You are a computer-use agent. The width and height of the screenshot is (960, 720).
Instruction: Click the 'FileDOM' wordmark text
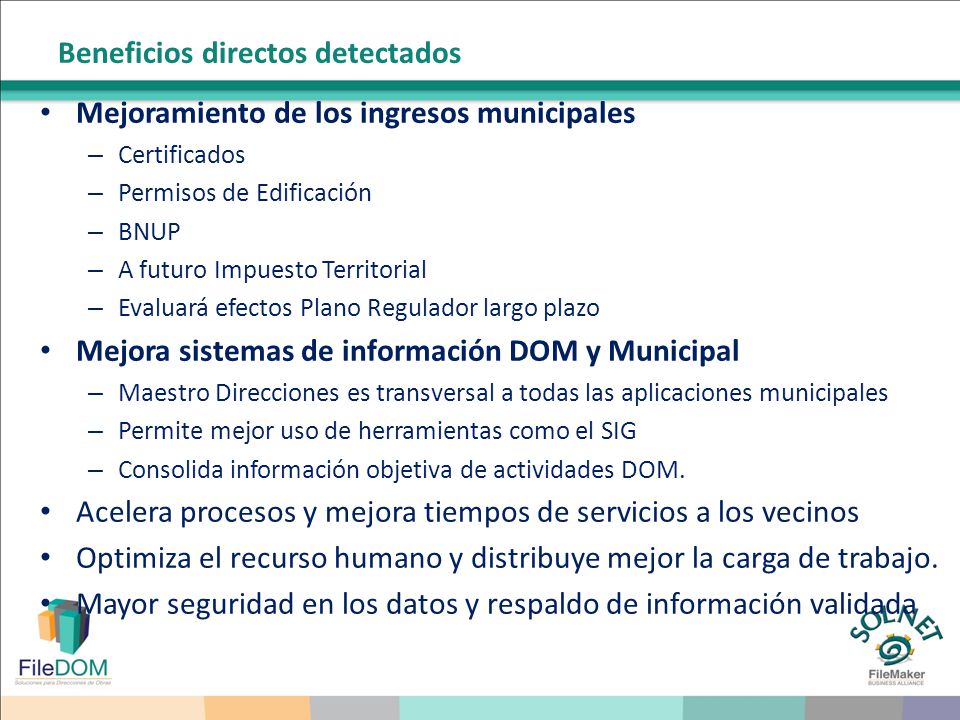(x=63, y=667)
